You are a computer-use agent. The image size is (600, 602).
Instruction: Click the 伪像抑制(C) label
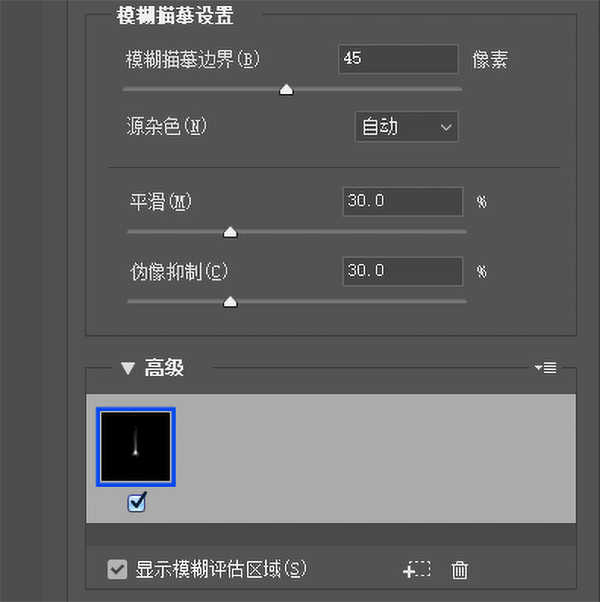click(179, 272)
